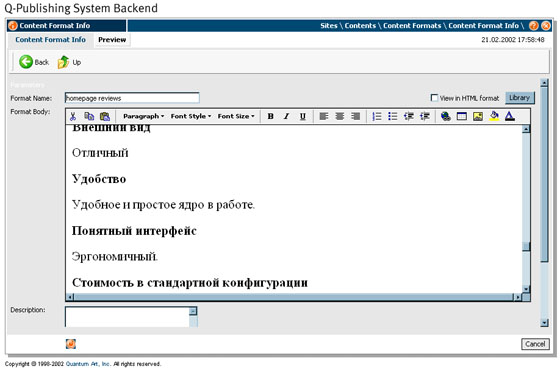Open the Library button
The width and height of the screenshot is (560, 372).
point(520,98)
